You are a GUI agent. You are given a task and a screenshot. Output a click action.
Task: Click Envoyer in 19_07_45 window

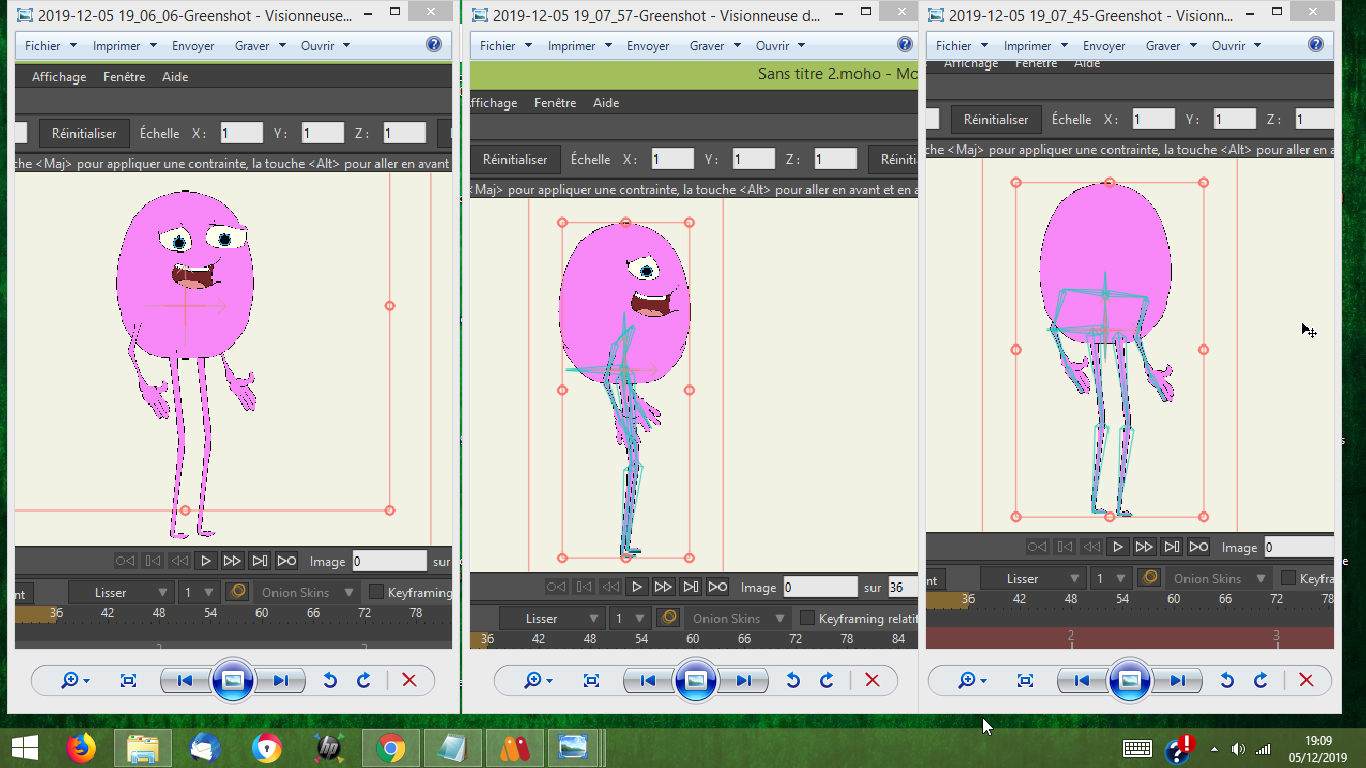pos(1104,46)
